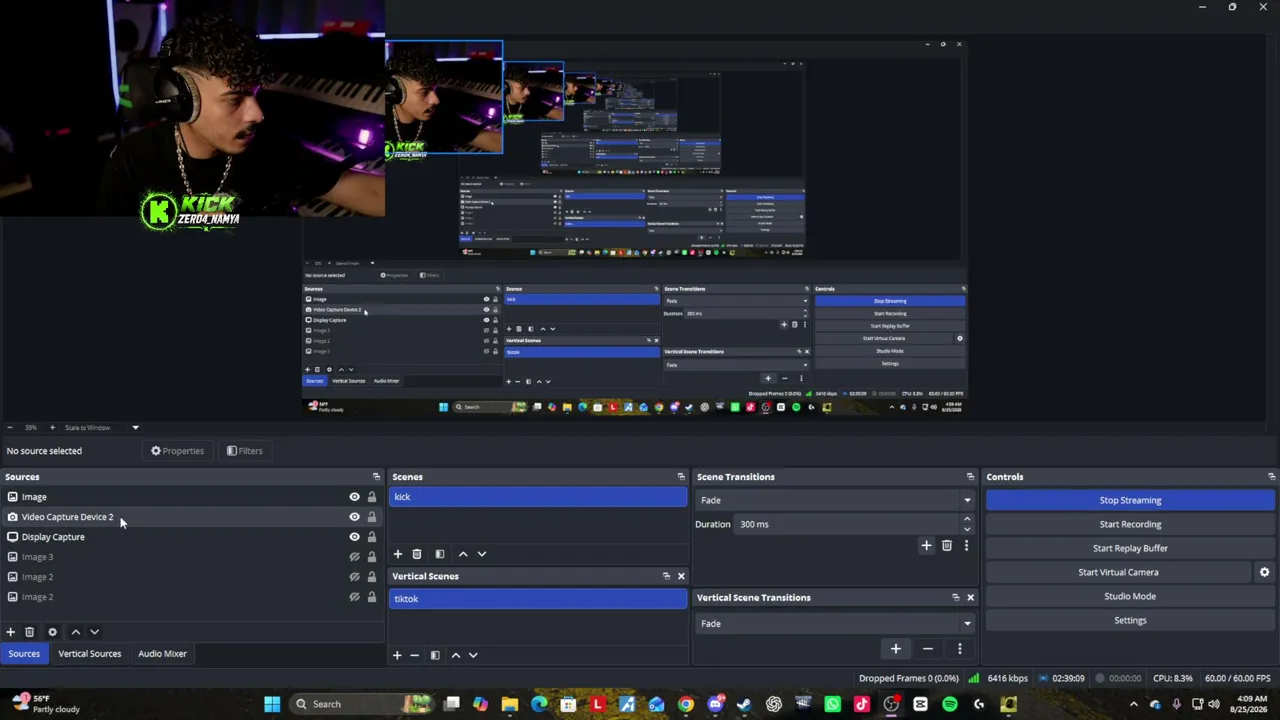The height and width of the screenshot is (720, 1280).
Task: Open virtual camera settings gear
Action: [x=1264, y=572]
